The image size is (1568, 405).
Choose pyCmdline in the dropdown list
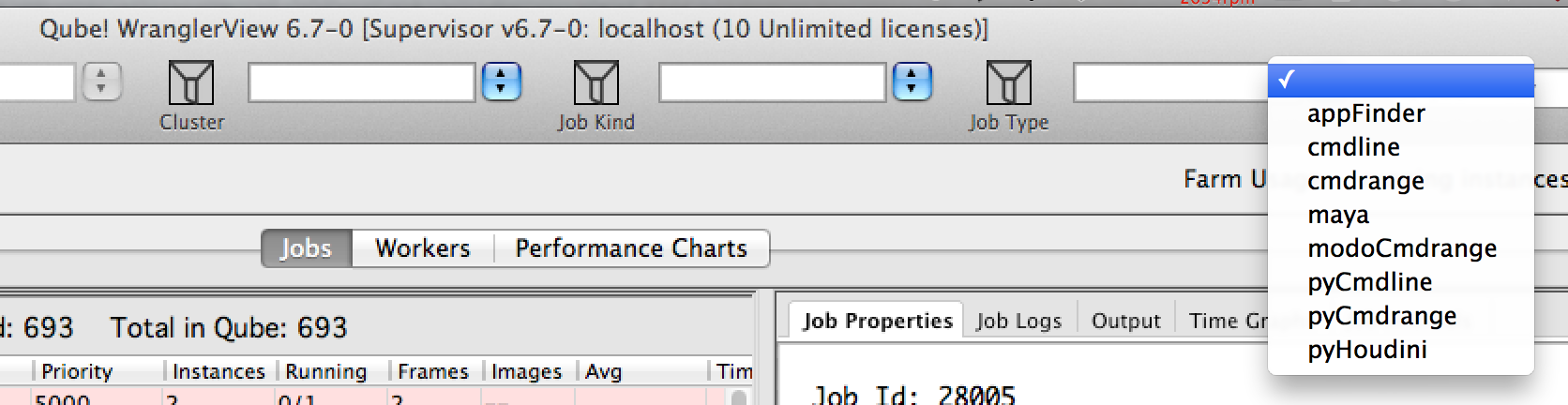pyautogui.click(x=1369, y=282)
